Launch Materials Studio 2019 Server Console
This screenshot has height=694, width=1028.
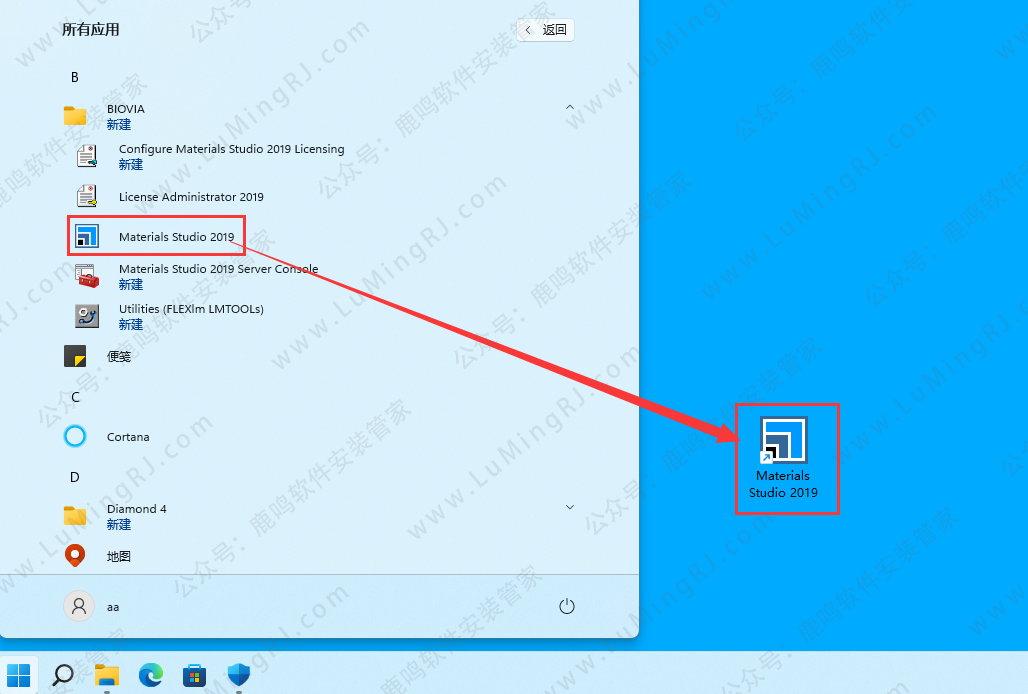[x=217, y=276]
